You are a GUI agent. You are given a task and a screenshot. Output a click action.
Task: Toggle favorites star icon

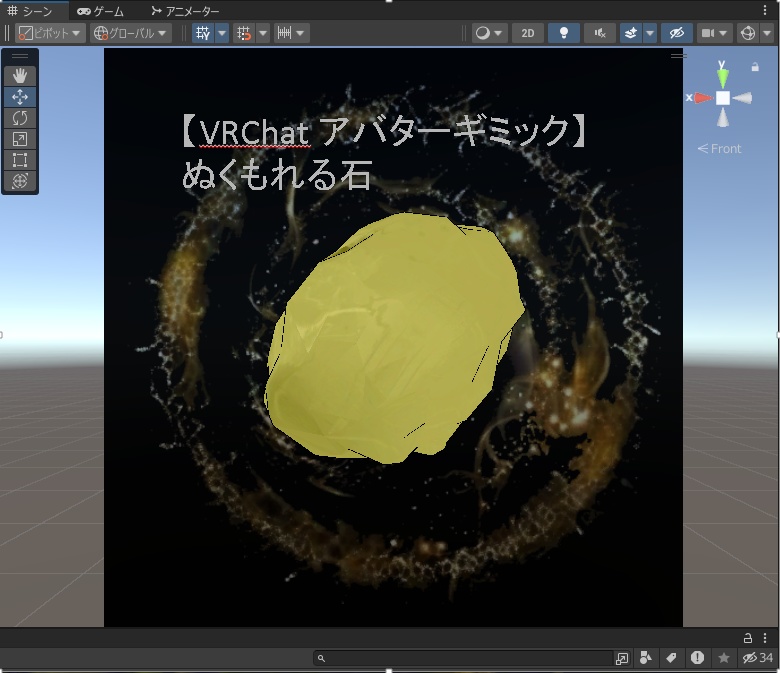724,658
